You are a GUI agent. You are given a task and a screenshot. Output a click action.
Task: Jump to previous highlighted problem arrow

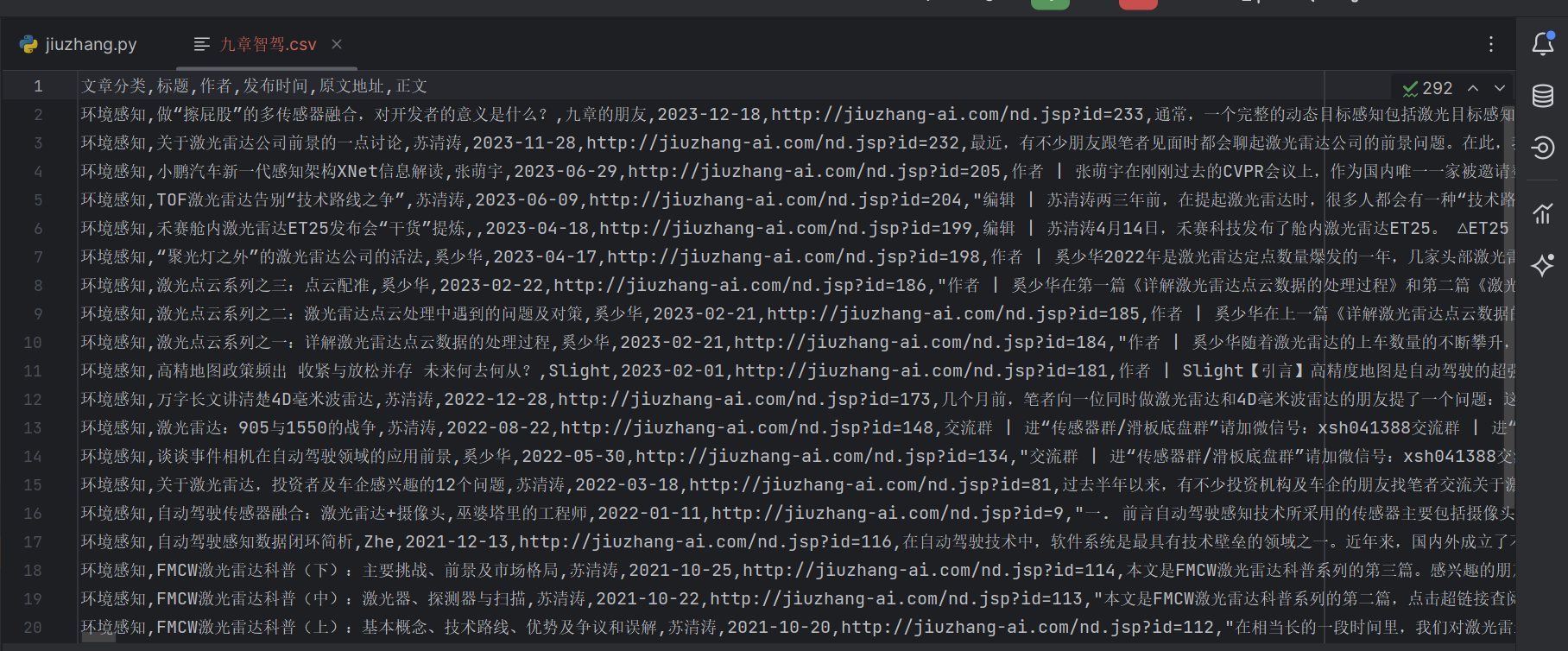point(1473,88)
